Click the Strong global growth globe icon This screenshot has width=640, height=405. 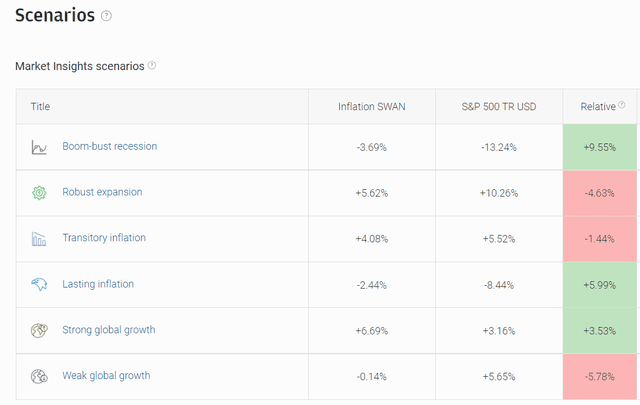[39, 330]
